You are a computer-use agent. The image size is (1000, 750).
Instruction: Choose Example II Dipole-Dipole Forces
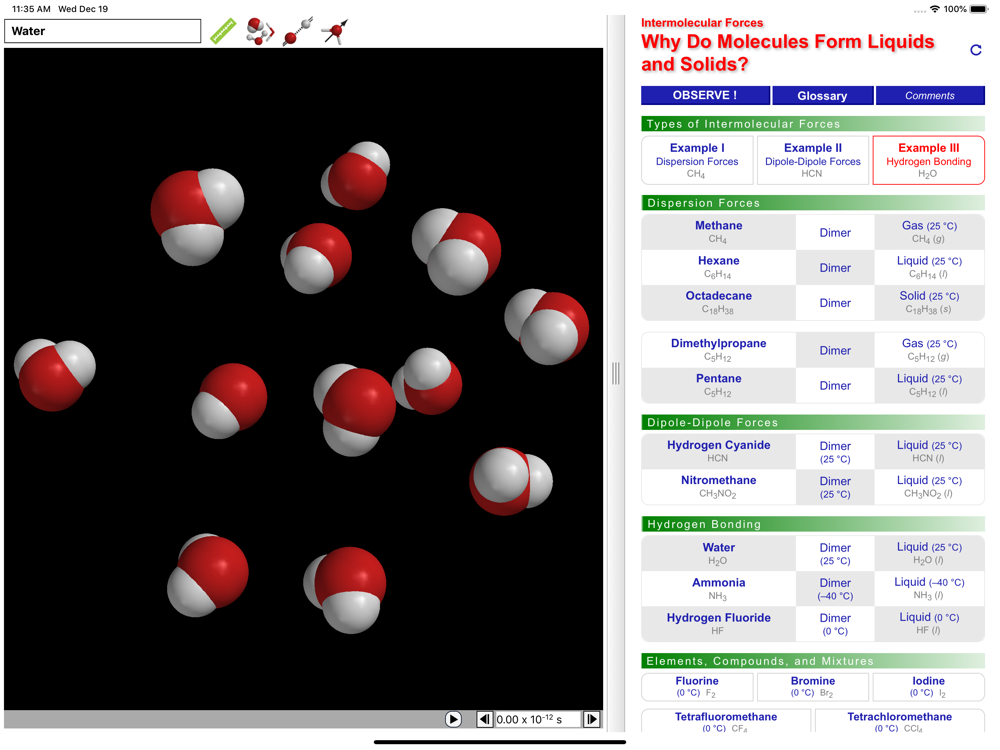(x=812, y=160)
